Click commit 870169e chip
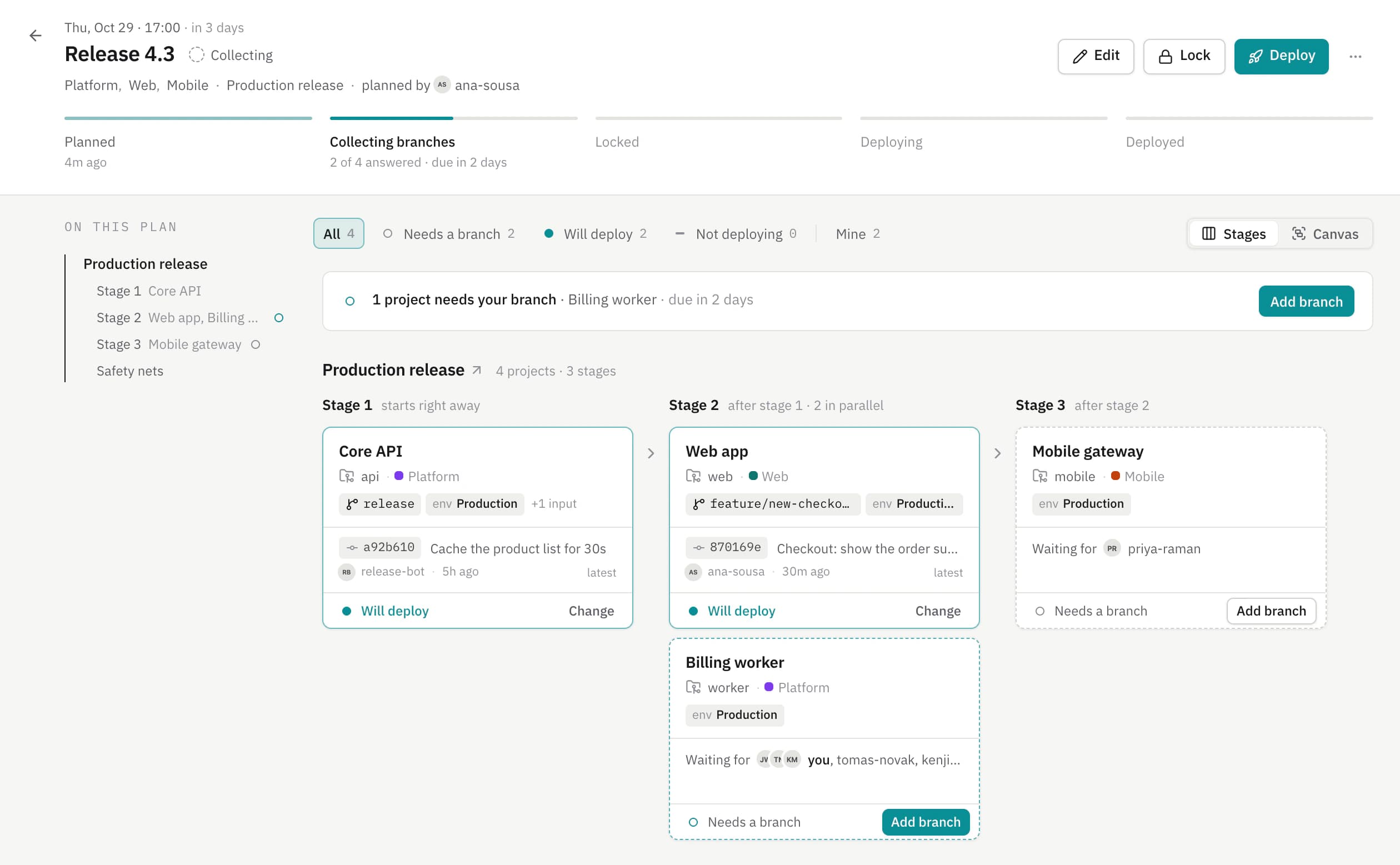Screen dimensions: 1400x865 click(x=727, y=547)
